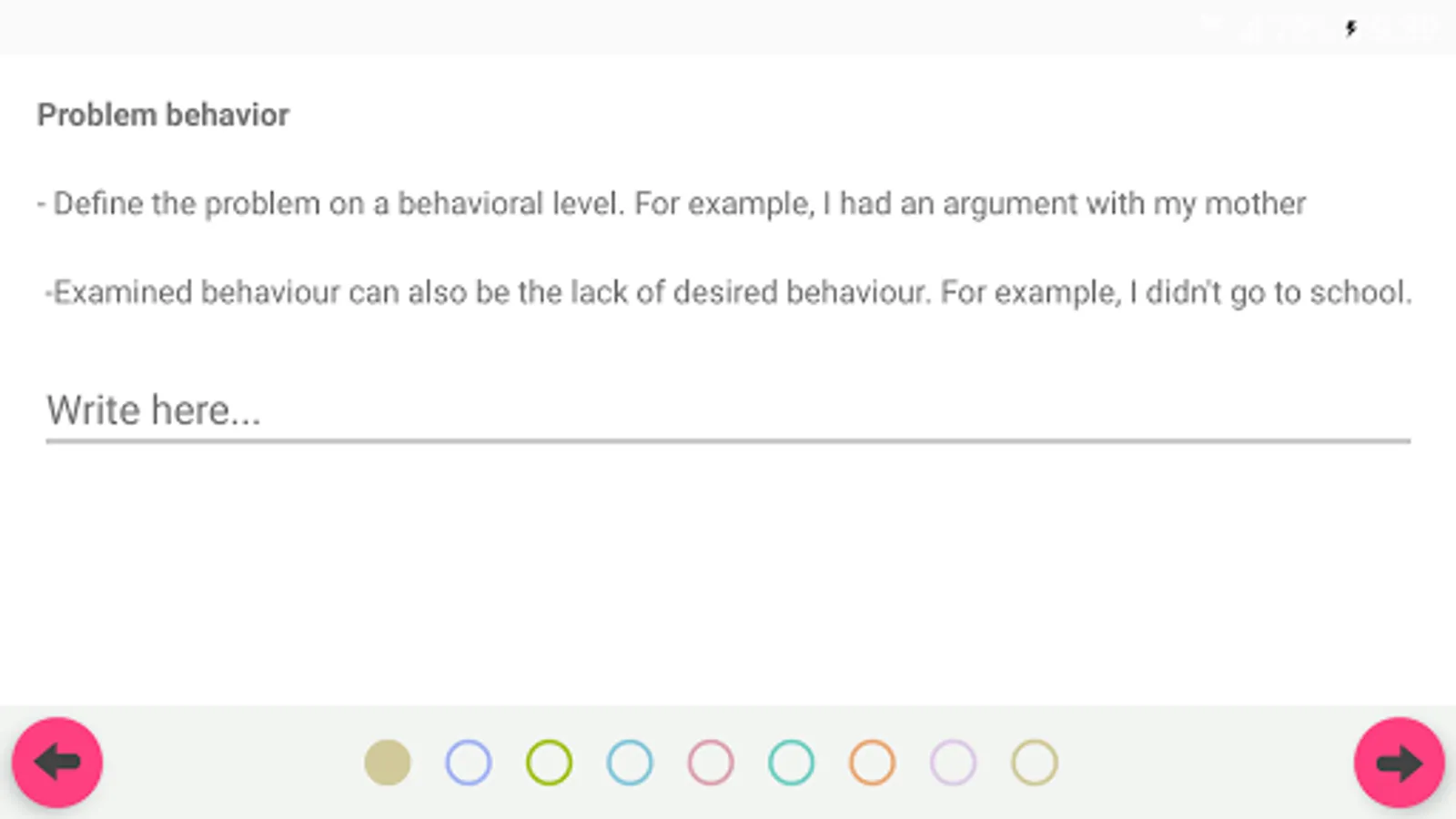Select the turquoise page indicator dot
Image resolution: width=1456 pixels, height=819 pixels.
point(791,763)
